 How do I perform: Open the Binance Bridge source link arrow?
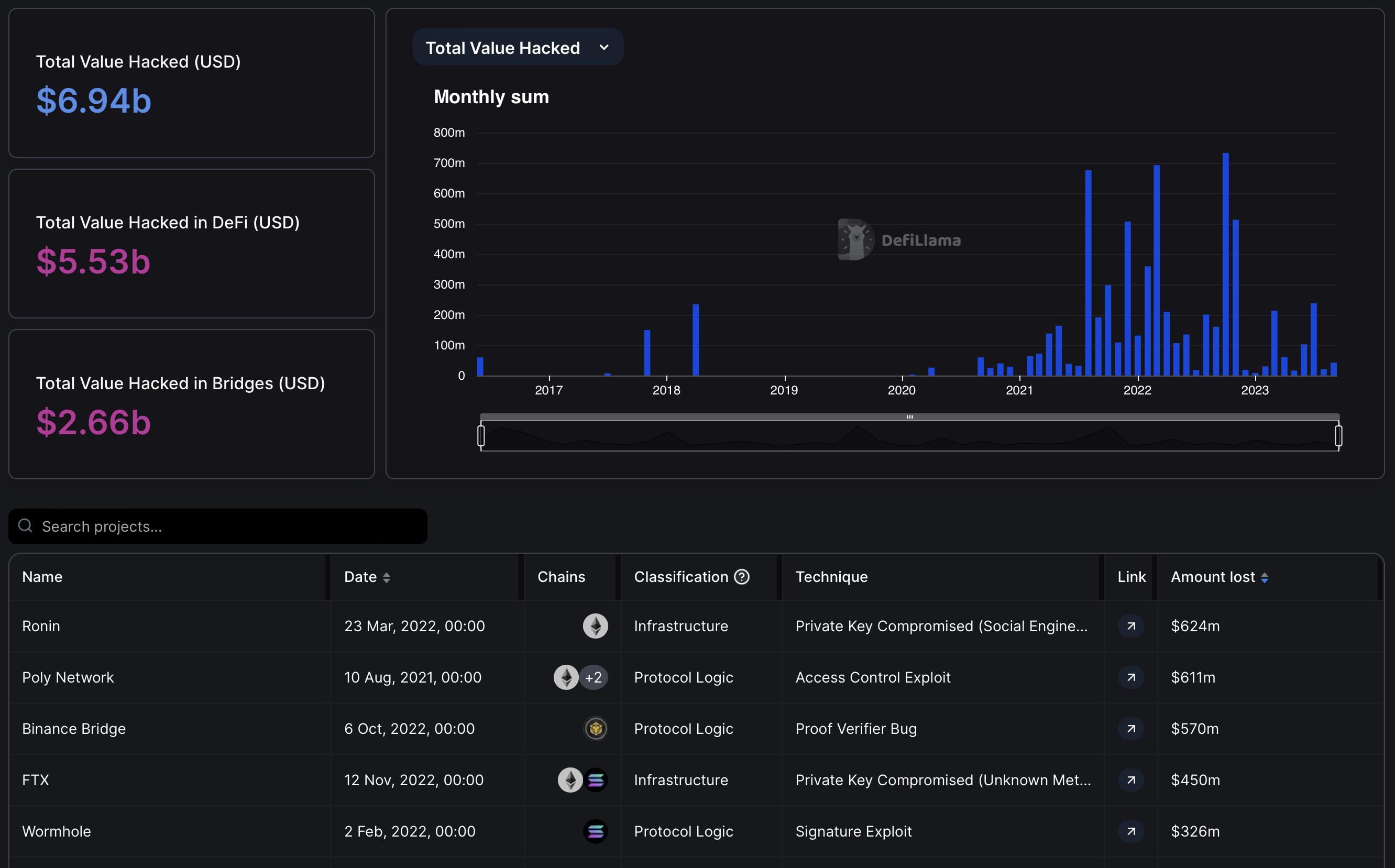[x=1131, y=729]
